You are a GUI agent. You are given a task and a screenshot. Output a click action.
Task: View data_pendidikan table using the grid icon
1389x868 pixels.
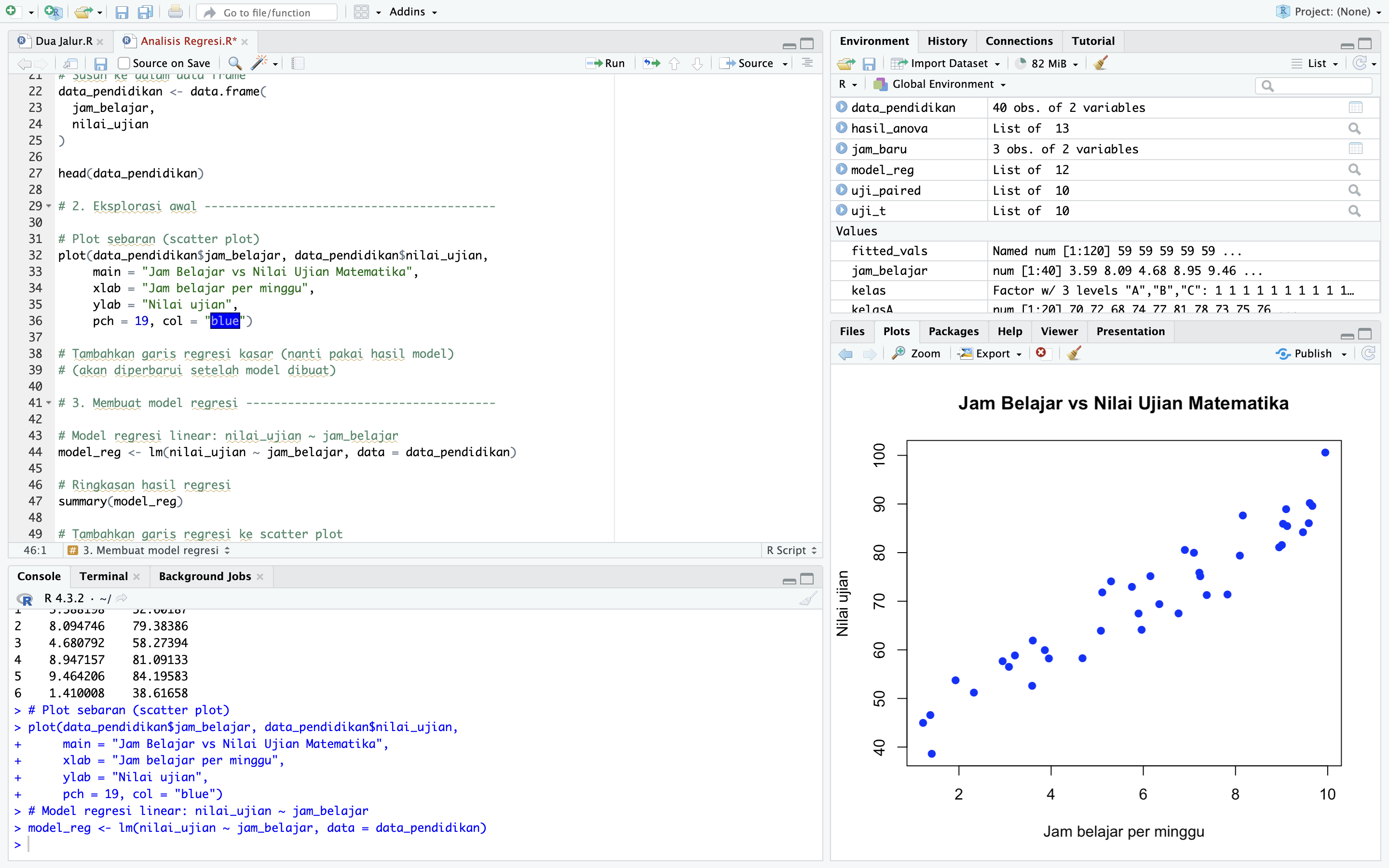pos(1355,108)
